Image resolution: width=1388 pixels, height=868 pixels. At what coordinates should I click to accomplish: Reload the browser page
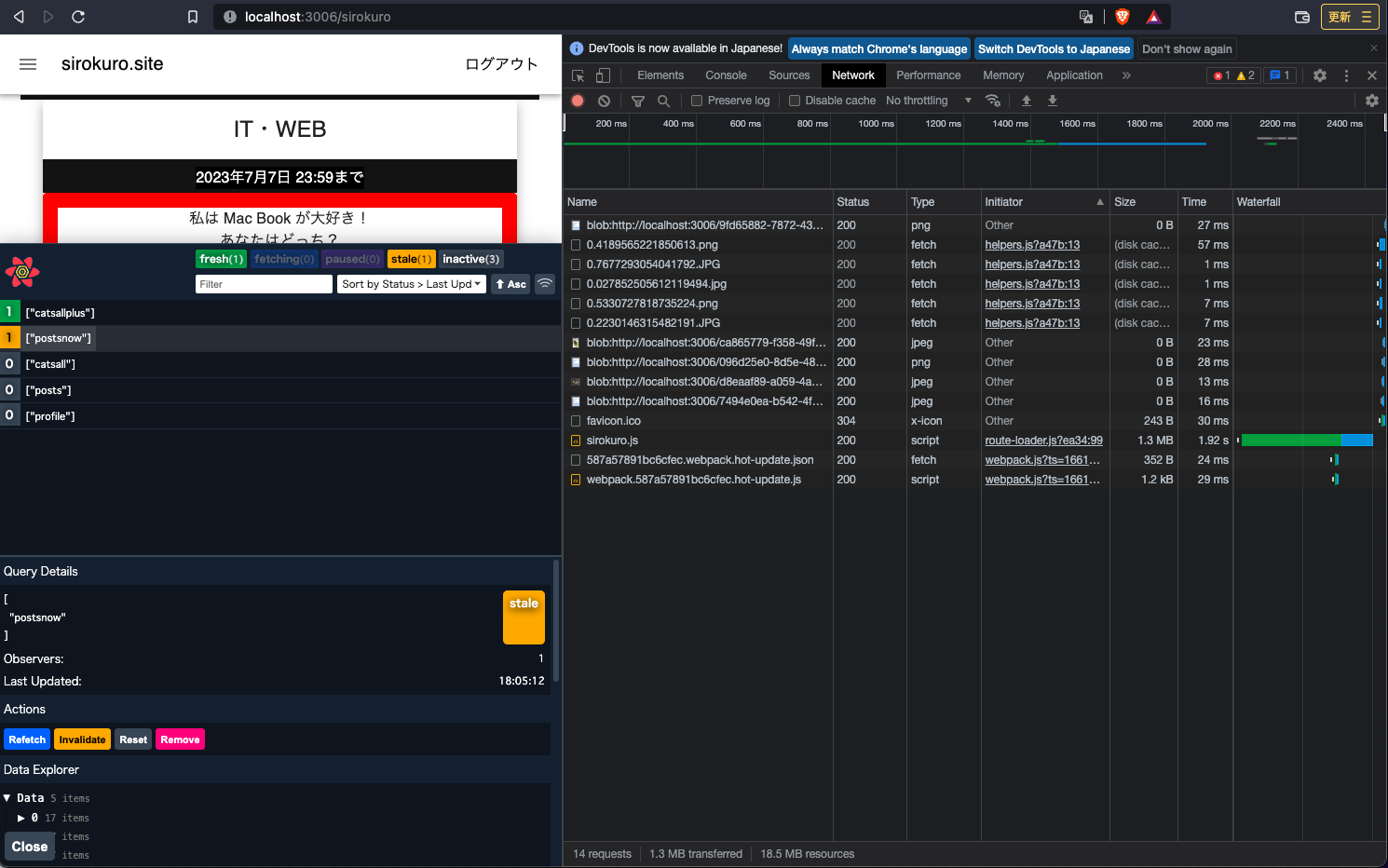78,17
